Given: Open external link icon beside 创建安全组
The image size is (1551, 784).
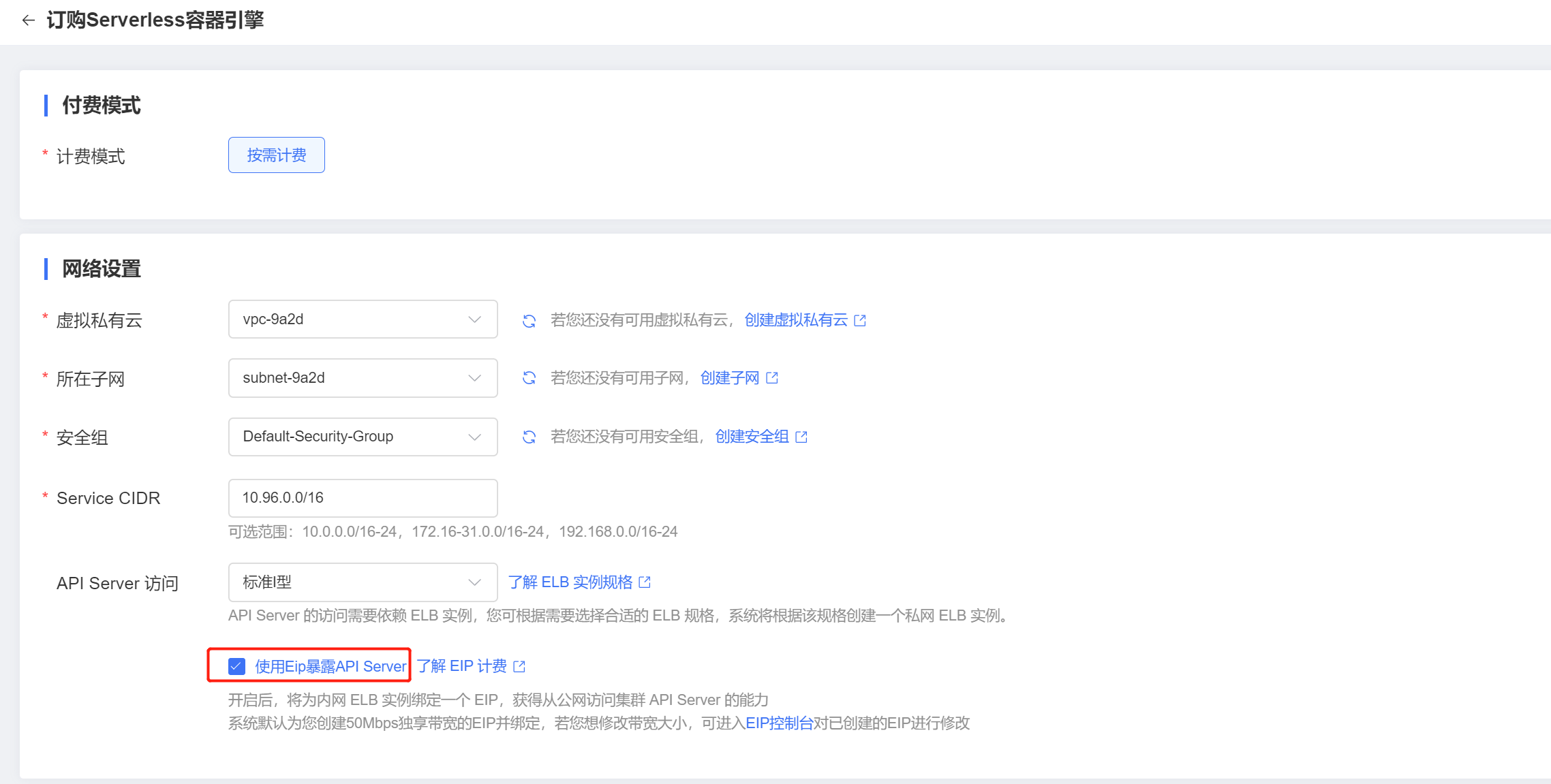Looking at the screenshot, I should [801, 437].
